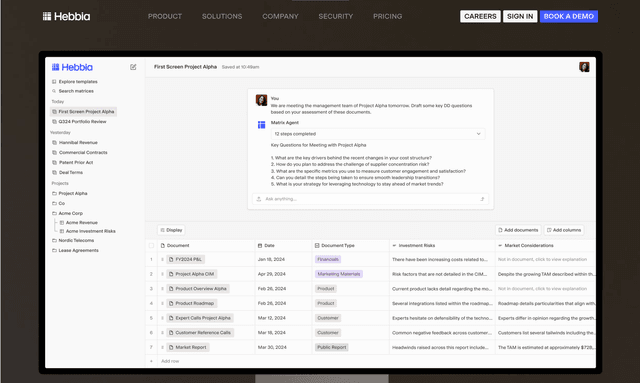Open the COMPANY menu
The height and width of the screenshot is (383, 640).
(x=280, y=16)
